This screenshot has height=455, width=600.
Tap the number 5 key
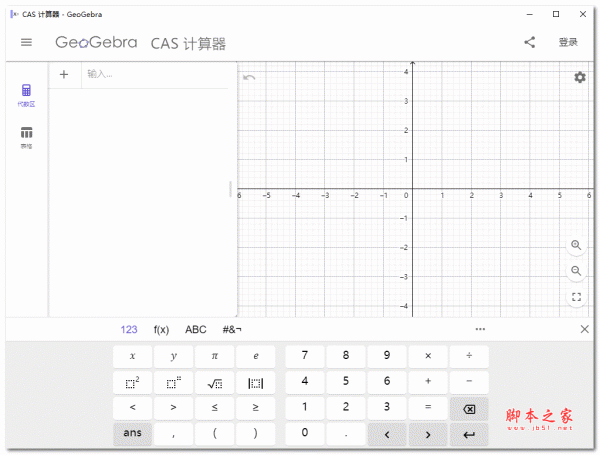tap(346, 382)
